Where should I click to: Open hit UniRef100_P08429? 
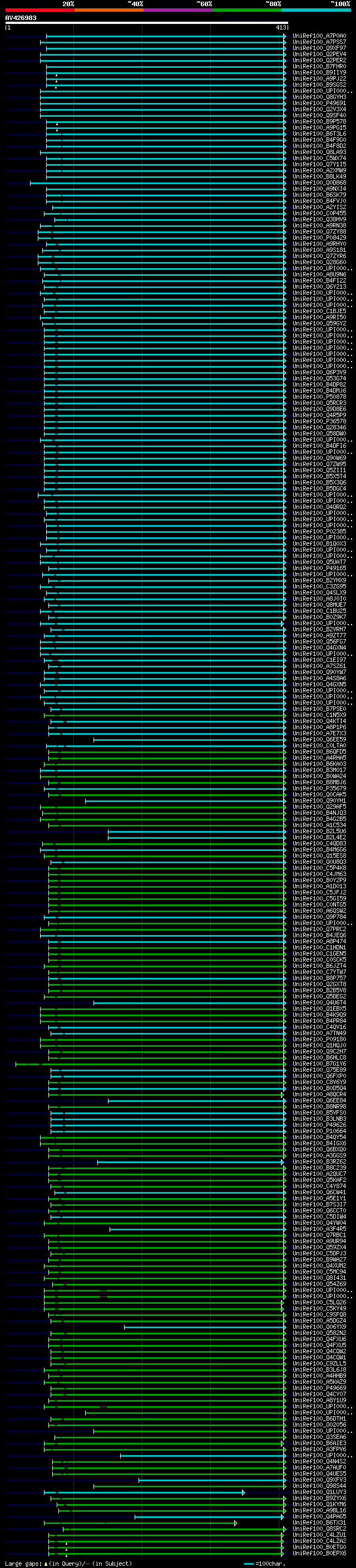(319, 238)
